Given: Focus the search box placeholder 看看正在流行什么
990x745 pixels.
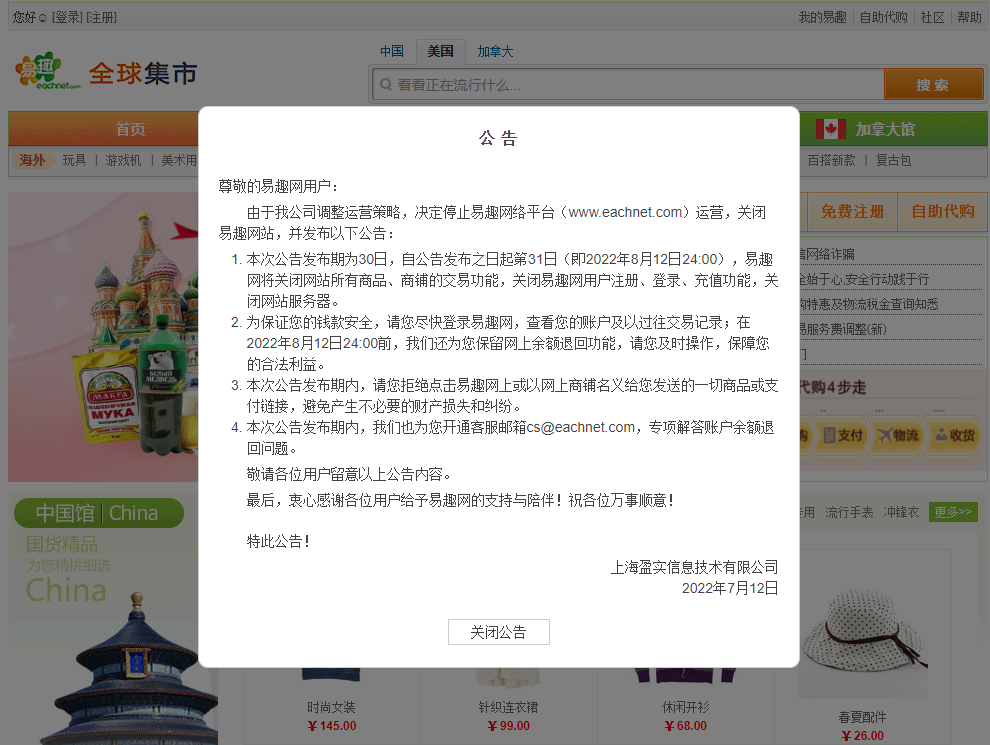Looking at the screenshot, I should click(x=458, y=85).
